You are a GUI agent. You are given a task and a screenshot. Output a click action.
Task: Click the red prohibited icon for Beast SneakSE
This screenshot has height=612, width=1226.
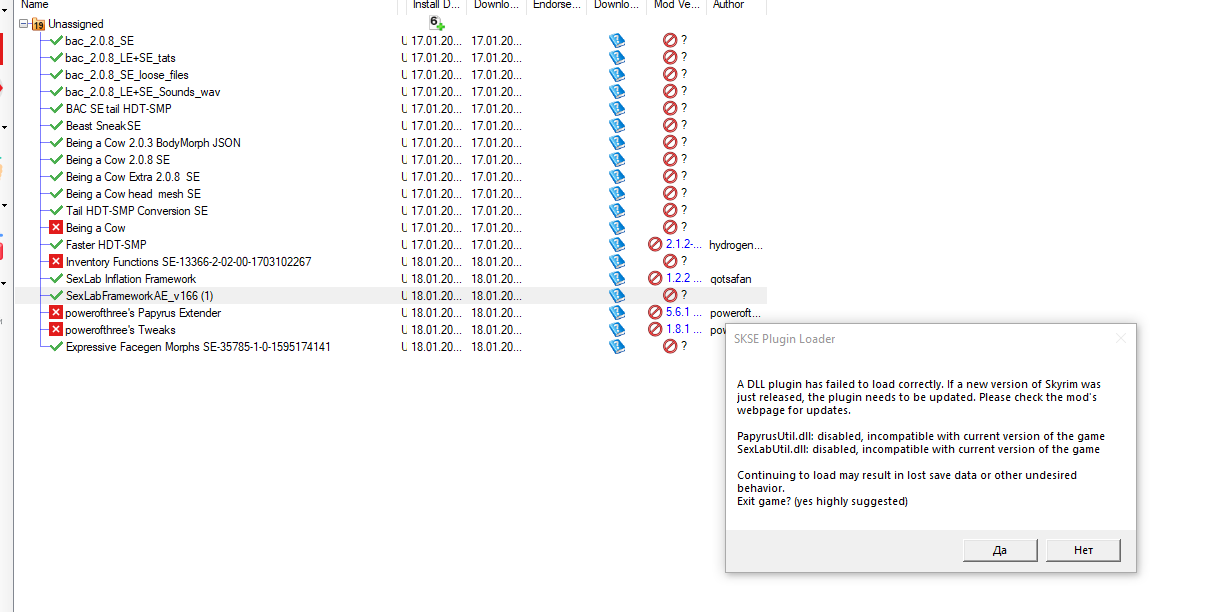pyautogui.click(x=670, y=126)
